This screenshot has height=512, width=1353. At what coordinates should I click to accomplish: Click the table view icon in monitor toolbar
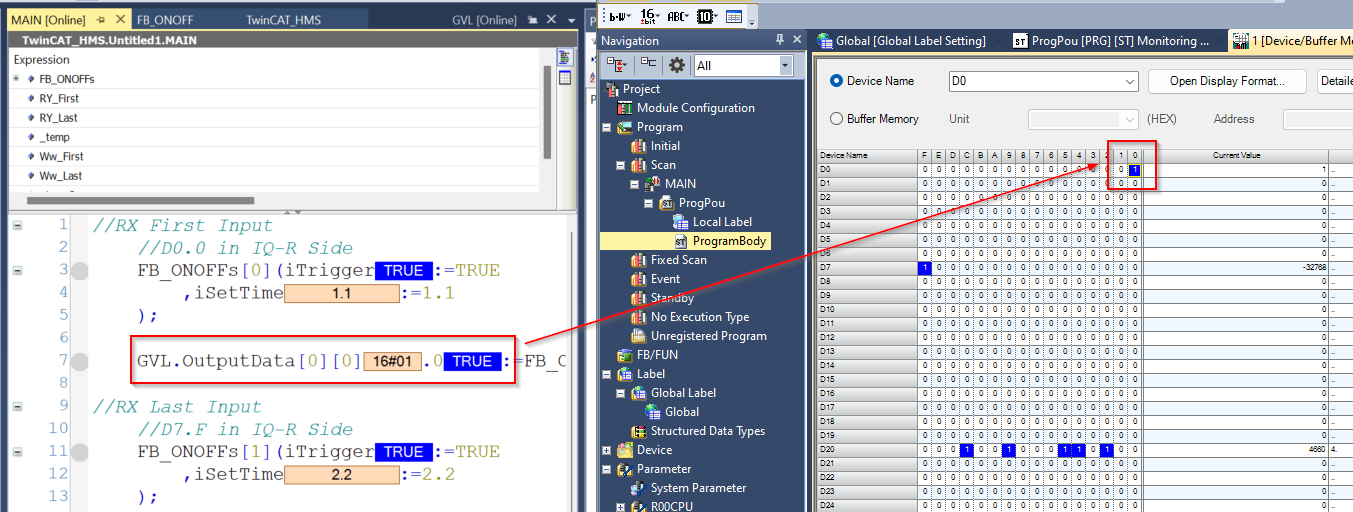pos(734,15)
